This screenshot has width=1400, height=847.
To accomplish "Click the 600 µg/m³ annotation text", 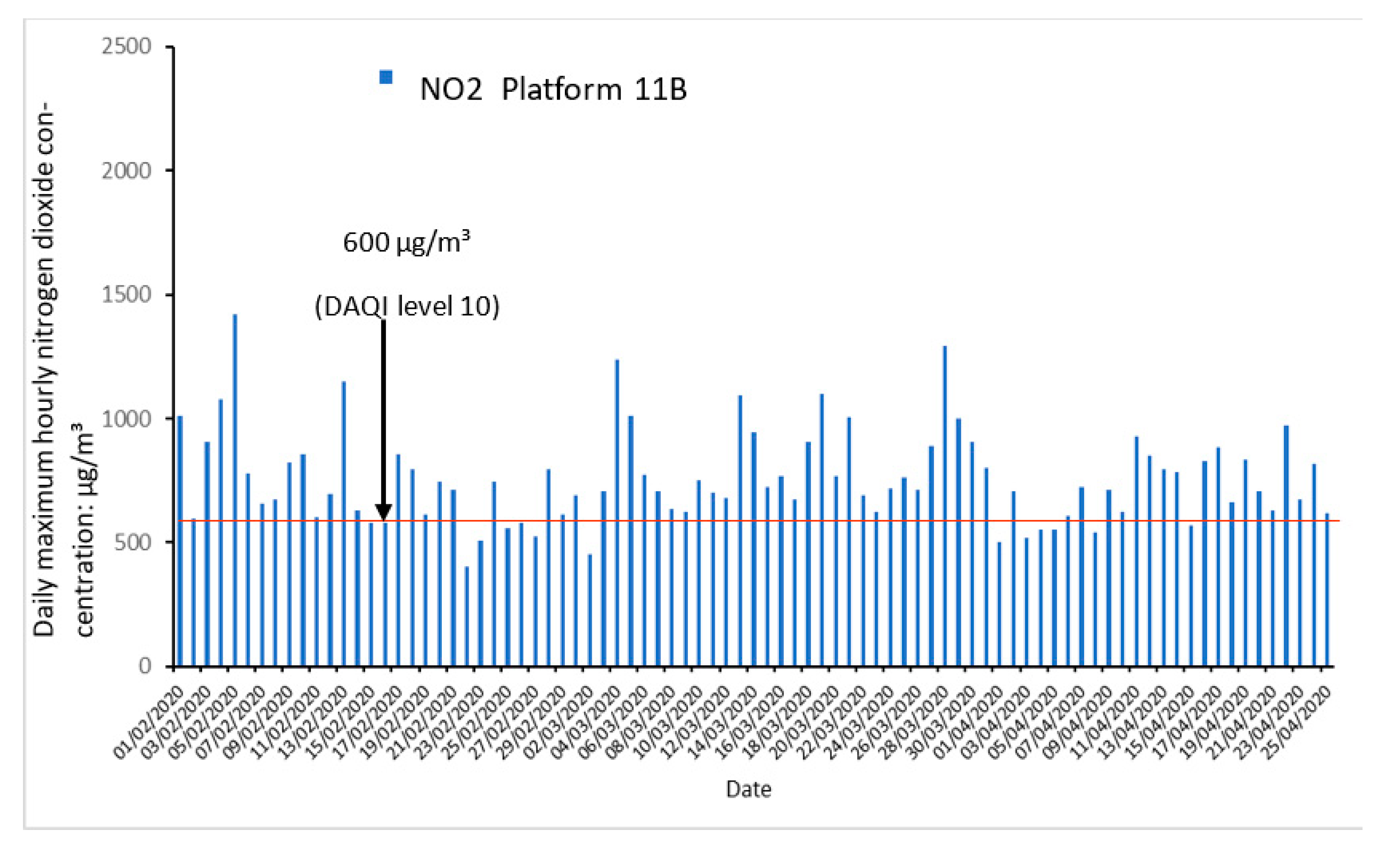I will coord(406,243).
